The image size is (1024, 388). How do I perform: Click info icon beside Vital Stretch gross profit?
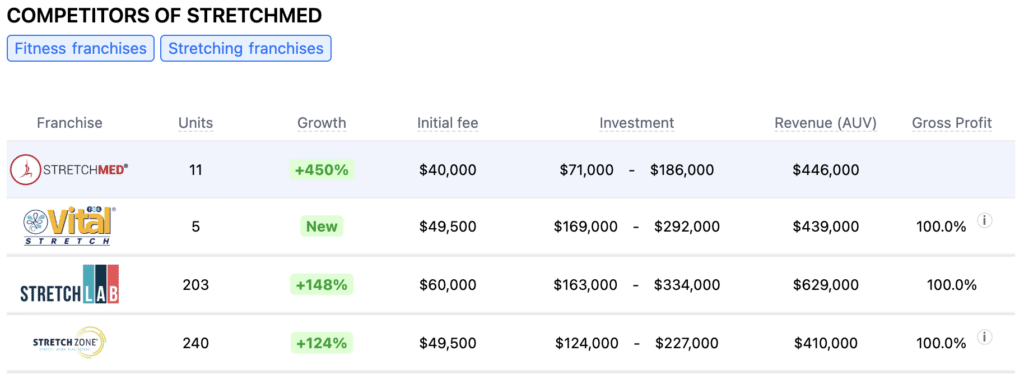coord(984,221)
